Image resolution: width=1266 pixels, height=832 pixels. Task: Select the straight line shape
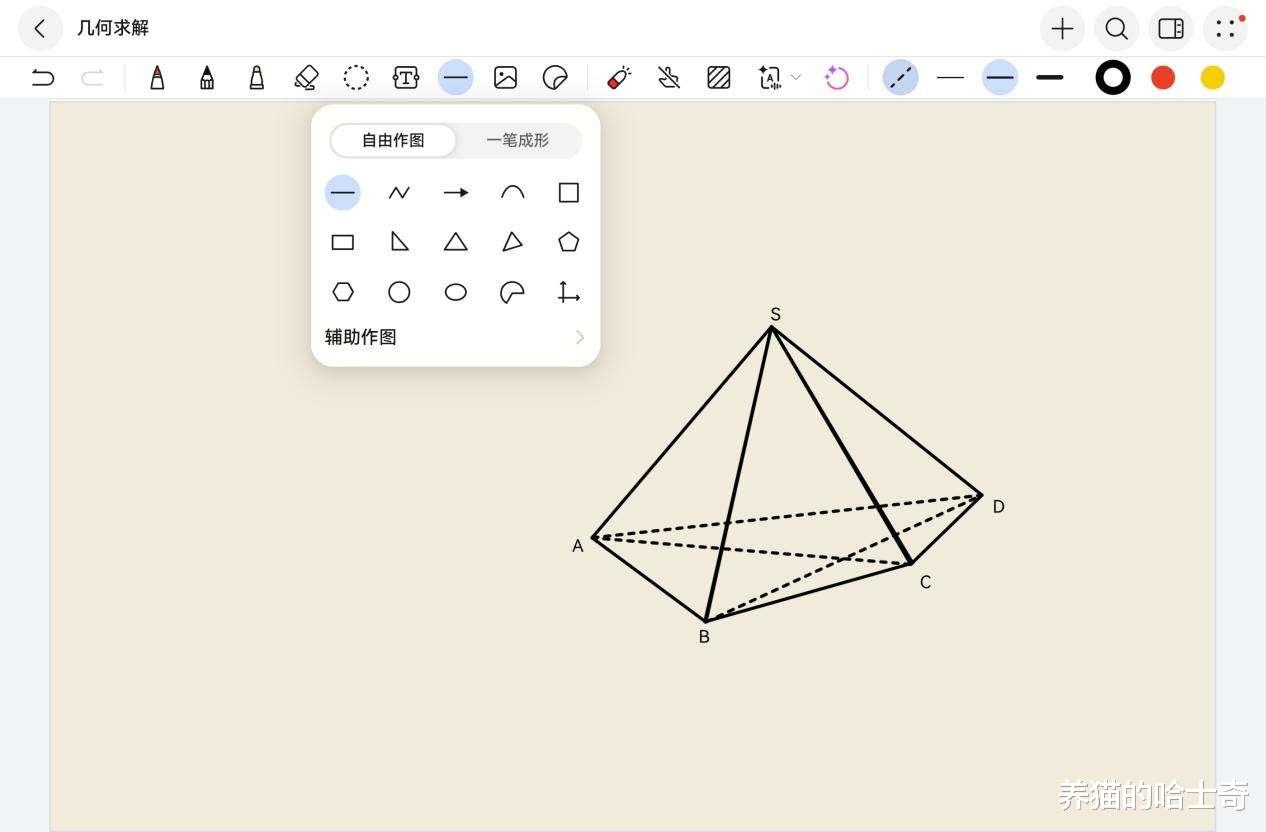coord(343,192)
